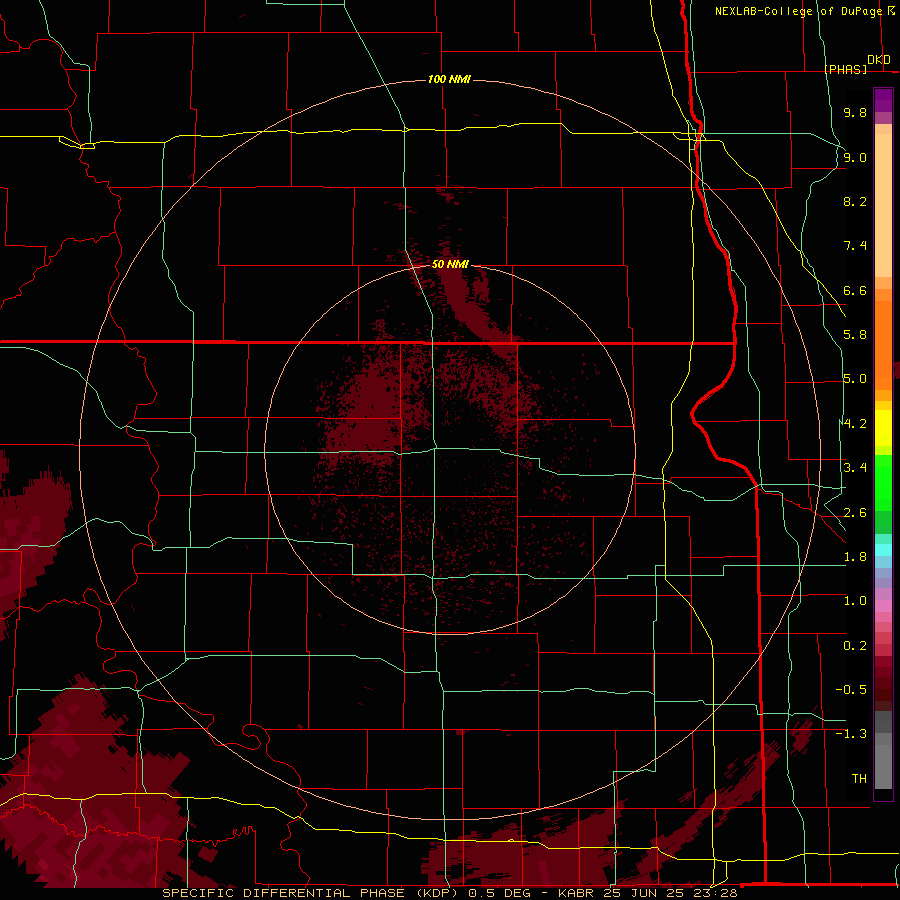Click the 'DKD' label above the color scale
This screenshot has height=900, width=900.
click(879, 60)
